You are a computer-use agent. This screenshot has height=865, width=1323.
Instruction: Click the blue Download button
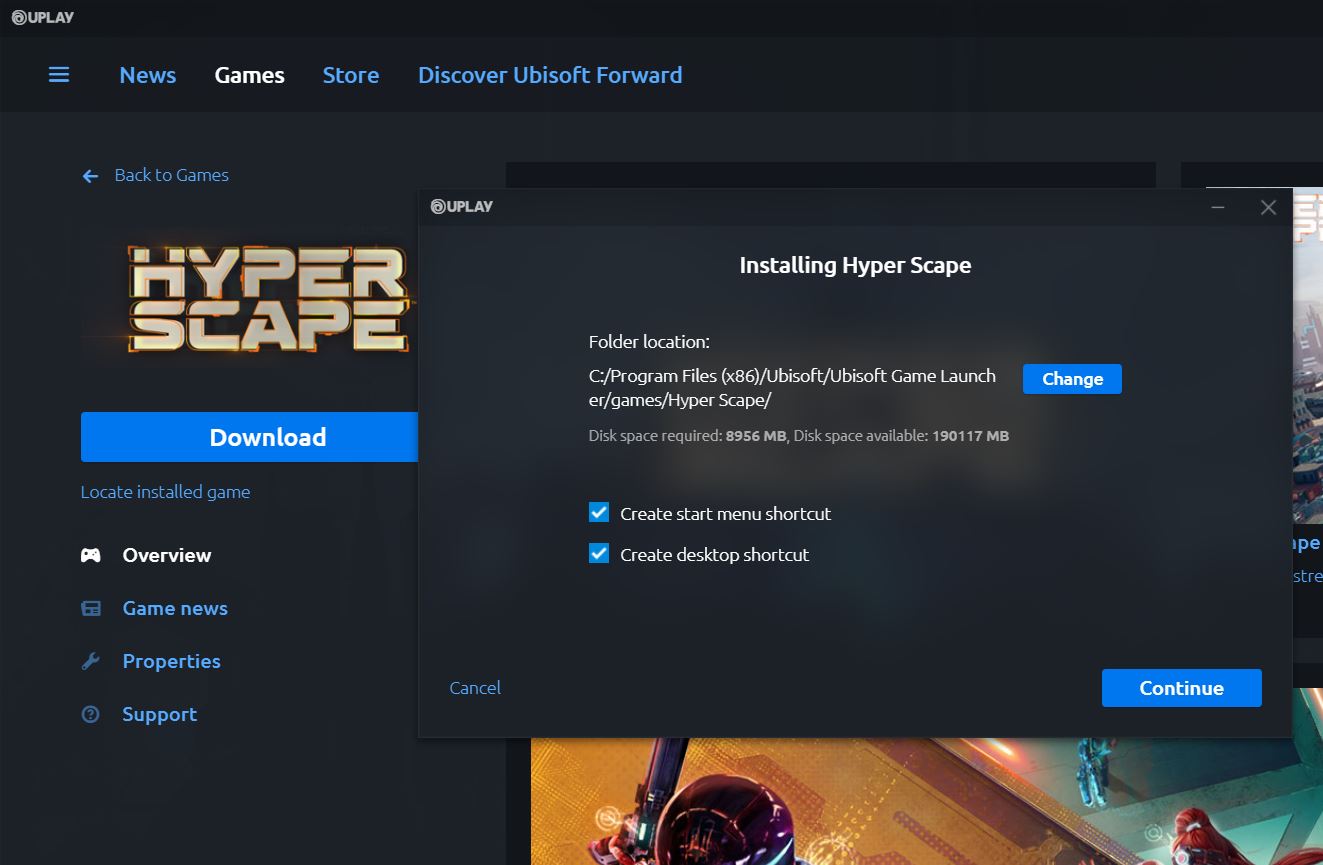pyautogui.click(x=249, y=437)
